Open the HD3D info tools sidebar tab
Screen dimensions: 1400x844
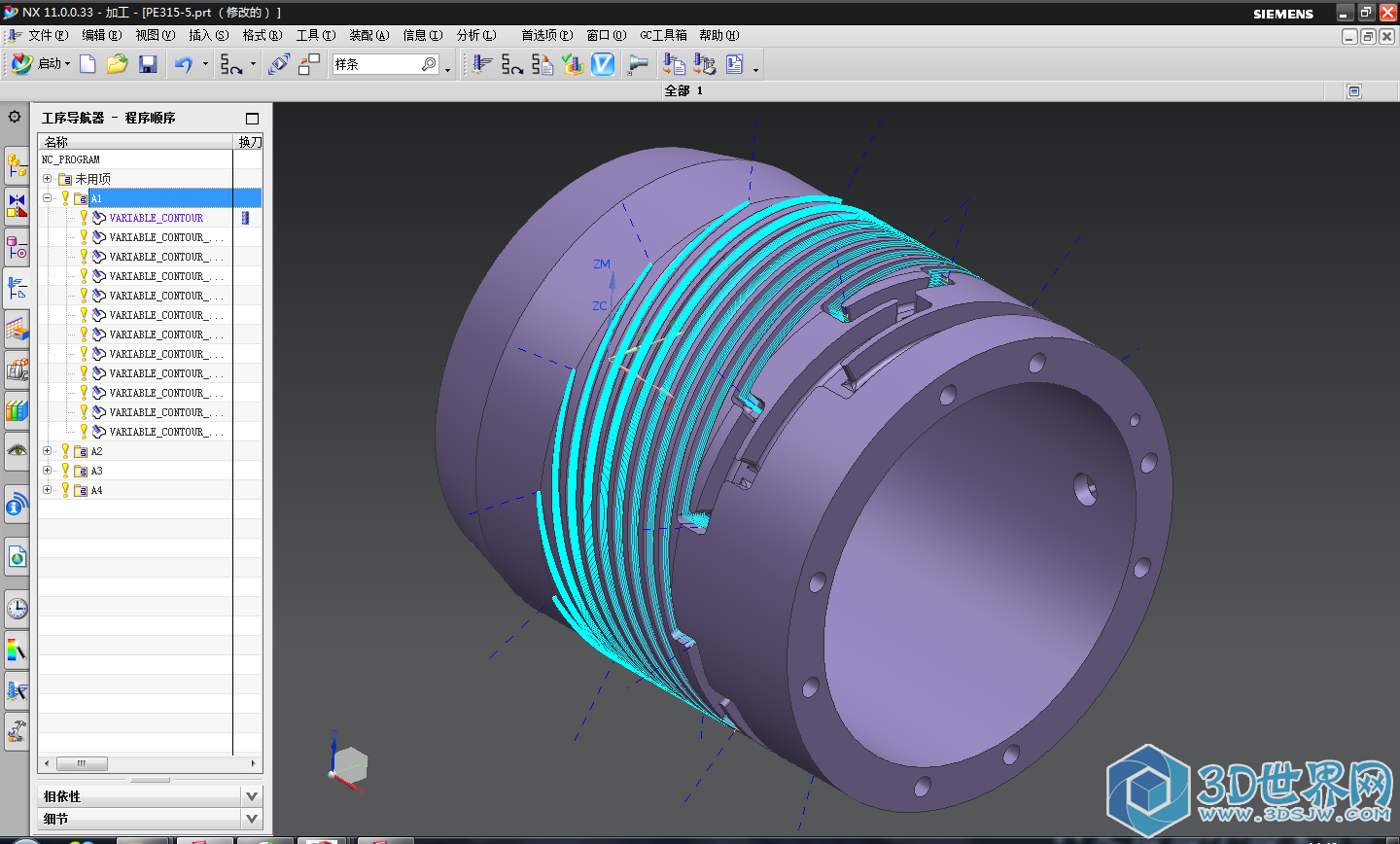(17, 504)
